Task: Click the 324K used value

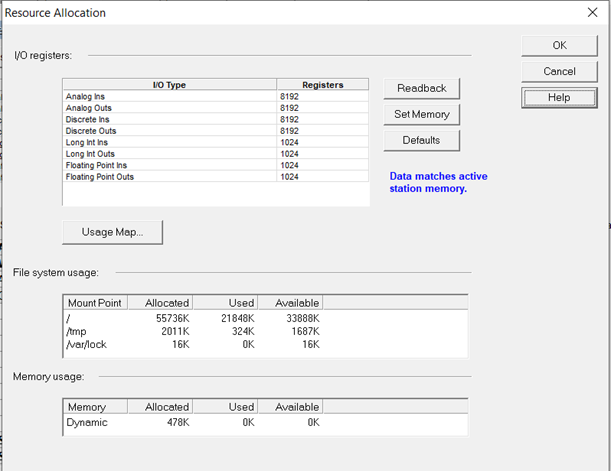Action: [243, 332]
